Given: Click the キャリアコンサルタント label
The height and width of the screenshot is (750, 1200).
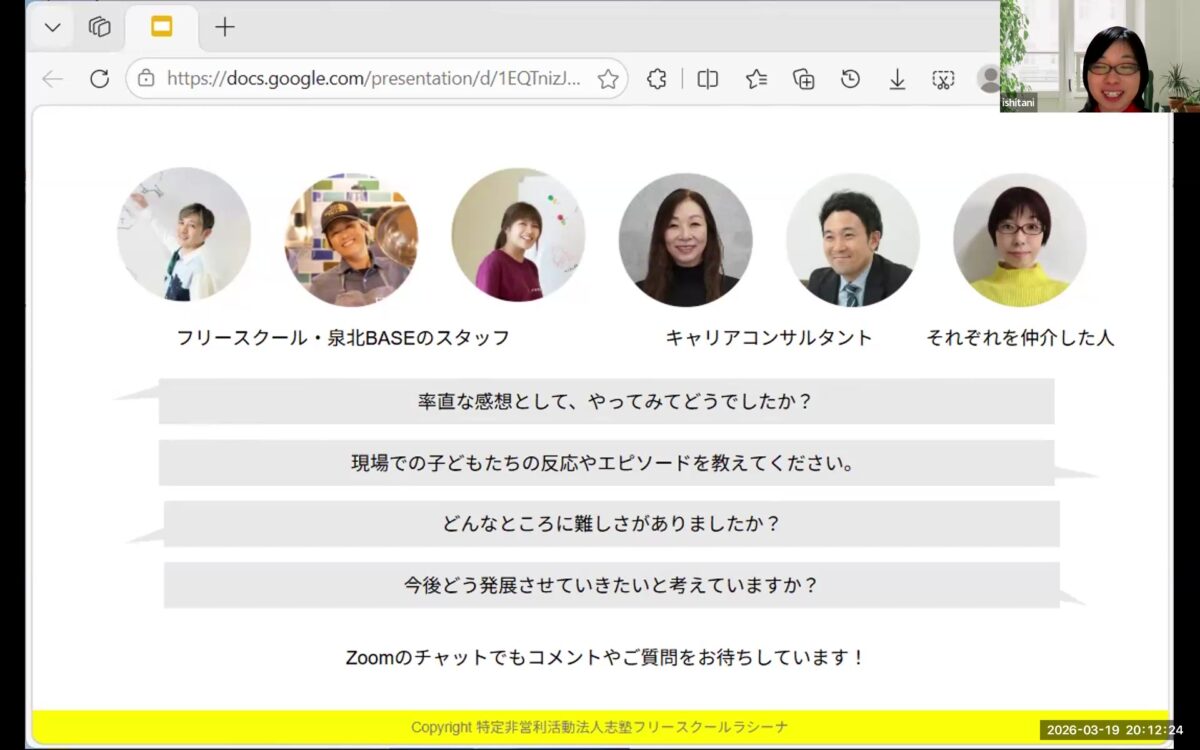Looking at the screenshot, I should (x=768, y=338).
